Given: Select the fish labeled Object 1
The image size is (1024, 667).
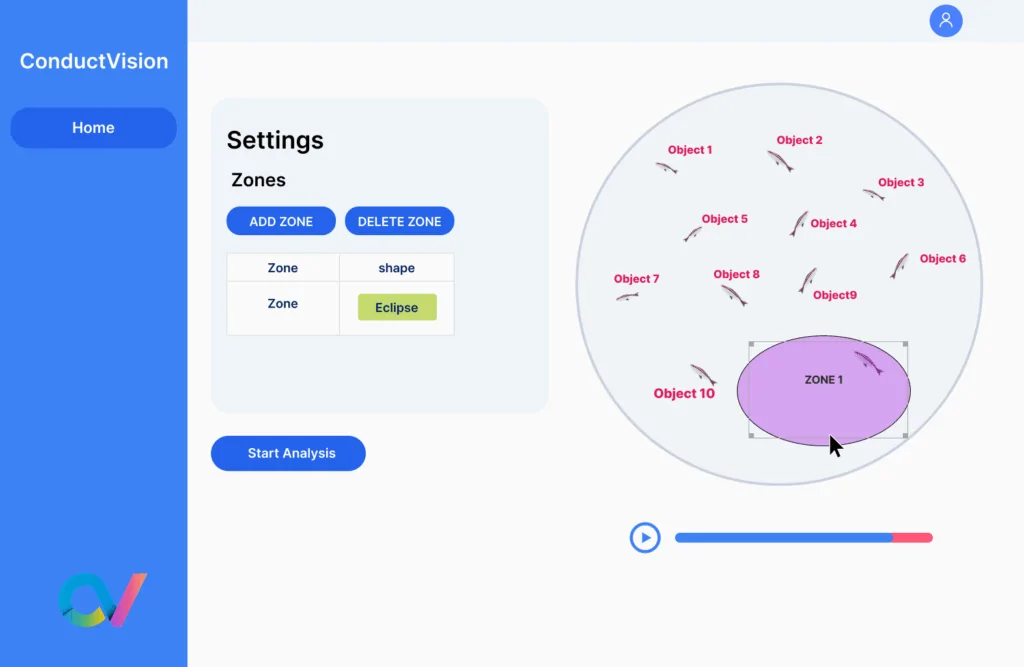Looking at the screenshot, I should [667, 167].
